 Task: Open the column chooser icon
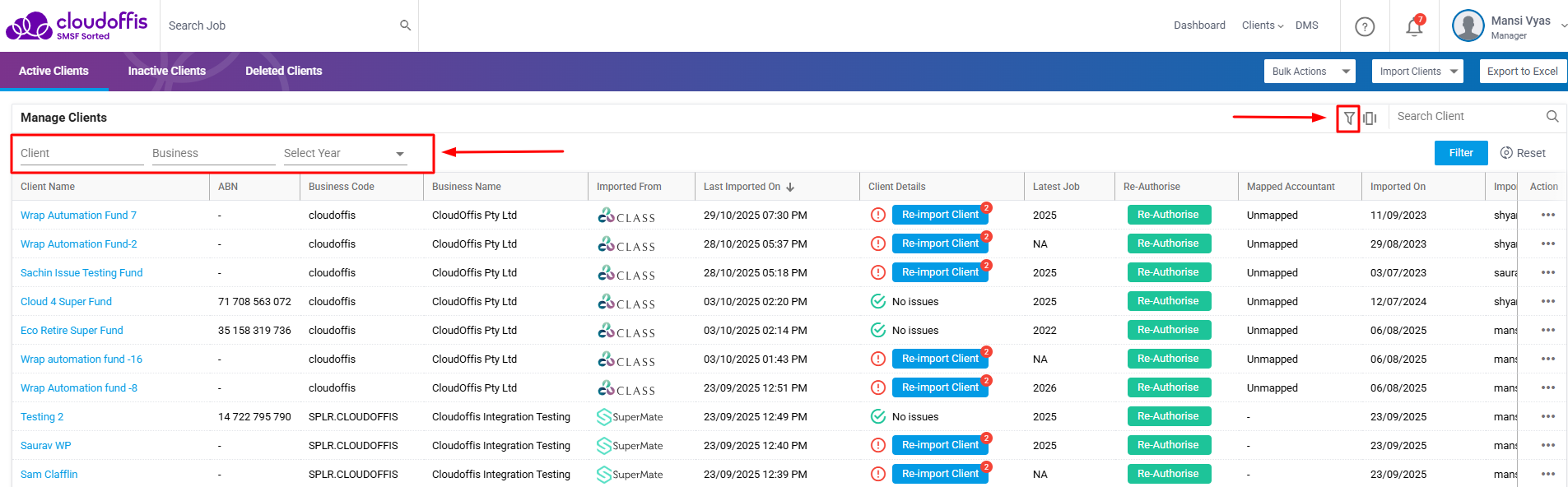coord(1370,118)
